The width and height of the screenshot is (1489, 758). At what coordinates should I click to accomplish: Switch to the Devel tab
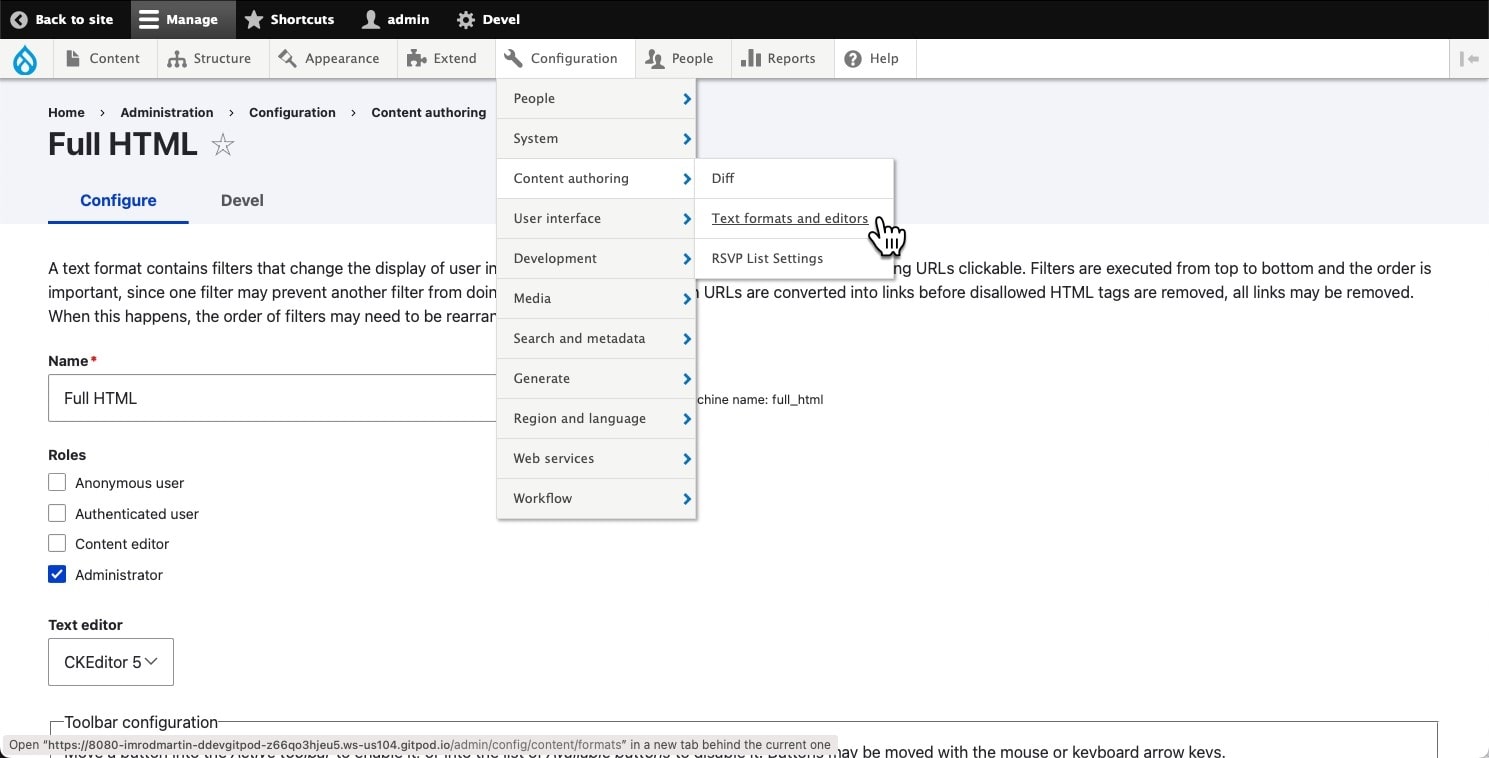[242, 200]
